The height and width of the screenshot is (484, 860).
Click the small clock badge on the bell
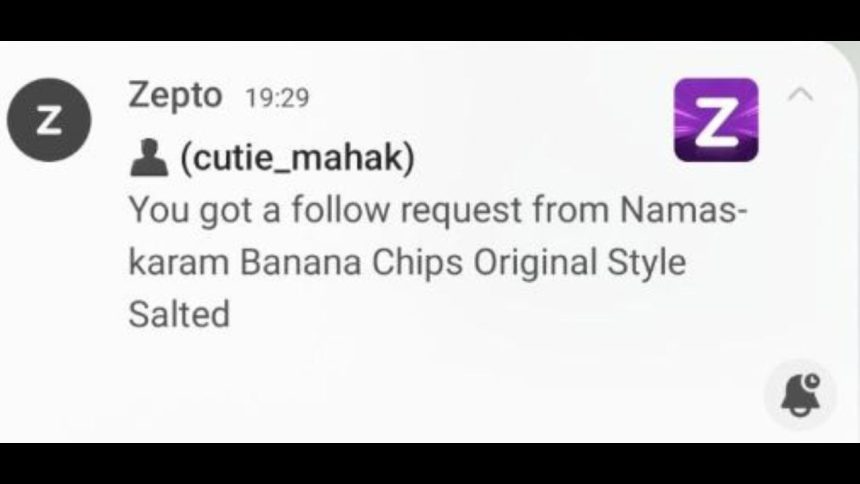(x=814, y=380)
